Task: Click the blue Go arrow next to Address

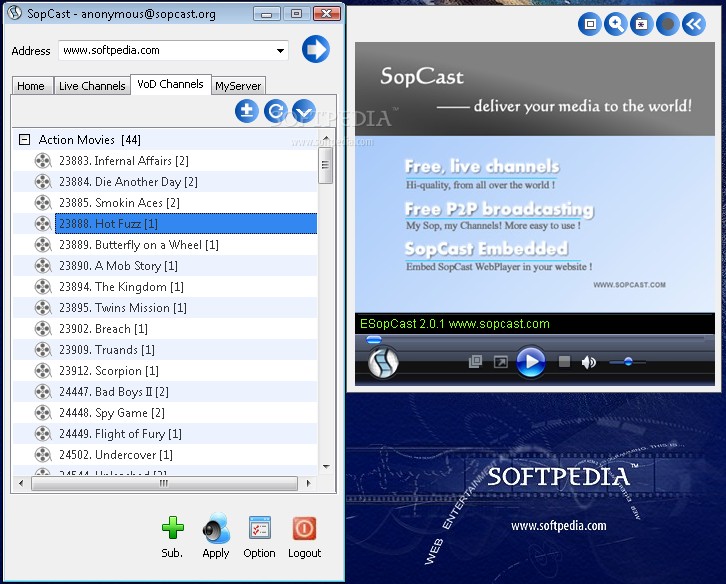Action: pyautogui.click(x=316, y=49)
